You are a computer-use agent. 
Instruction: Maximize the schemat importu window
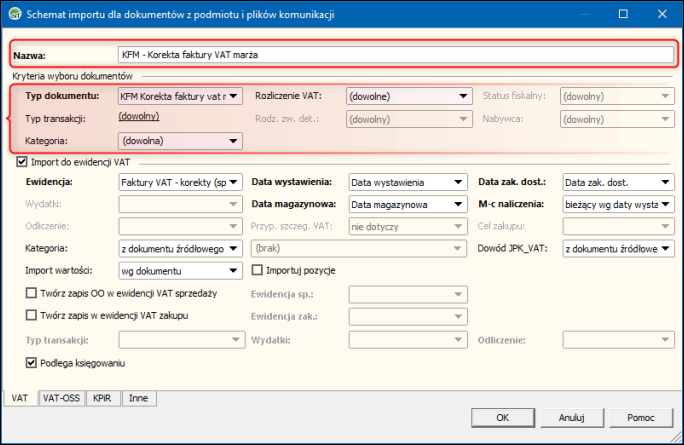[x=623, y=14]
